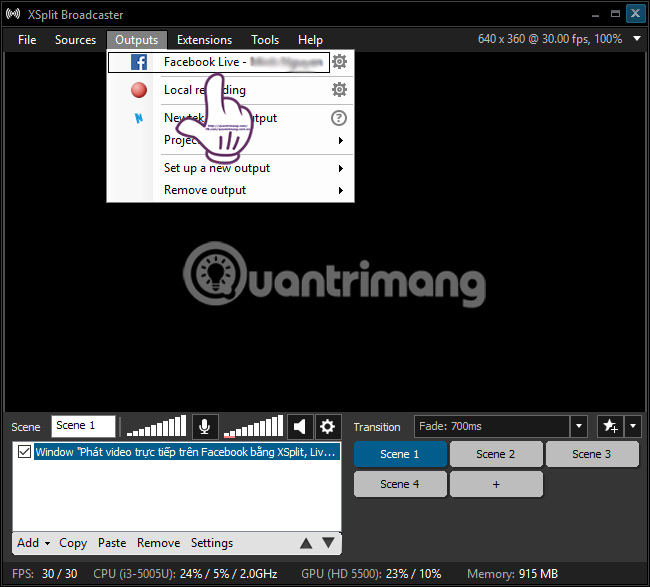Uncheck the Window source checkbox
Image resolution: width=650 pixels, height=587 pixels.
25,452
